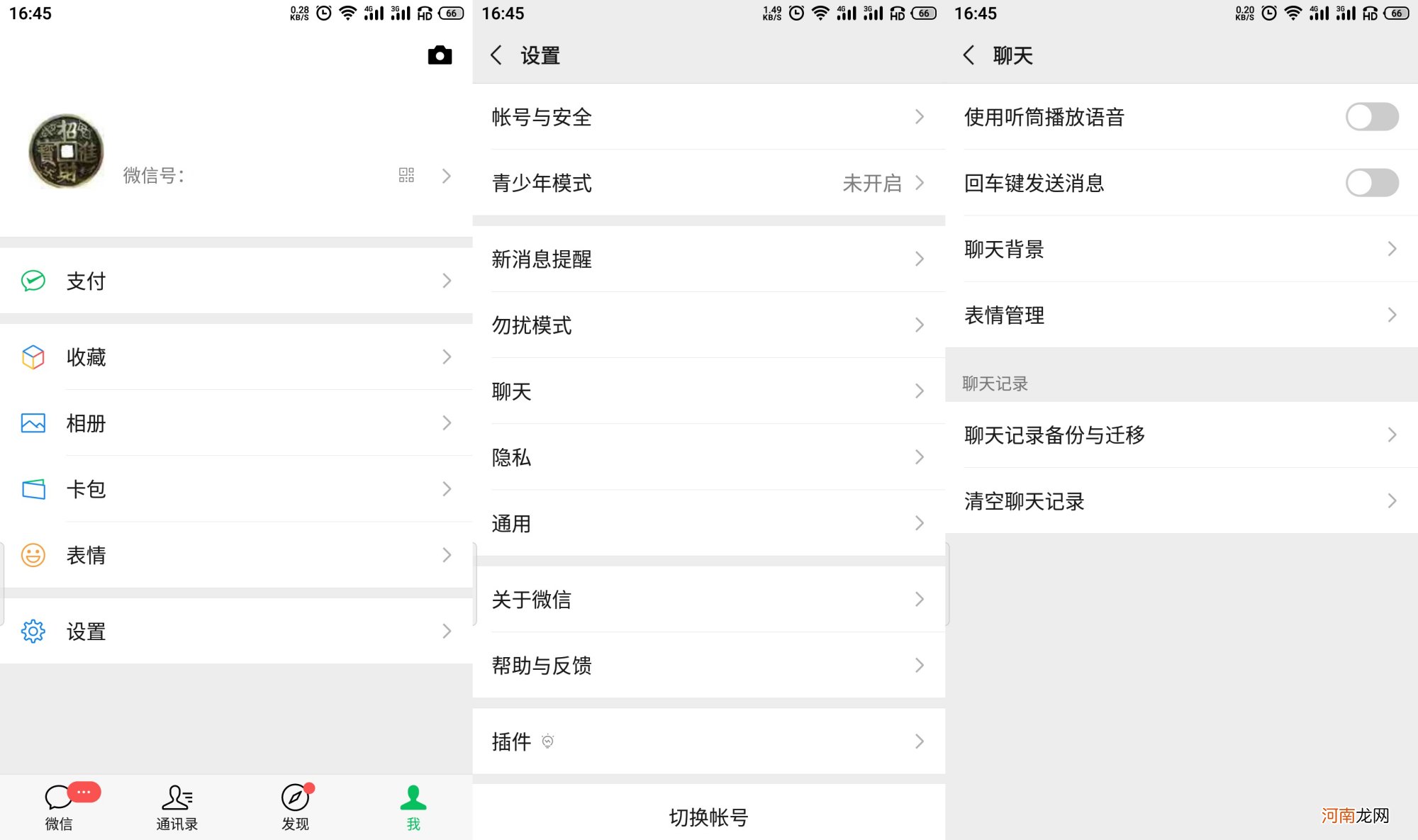The height and width of the screenshot is (840, 1418).
Task: Click 微信 tab at bottom
Action: [58, 804]
